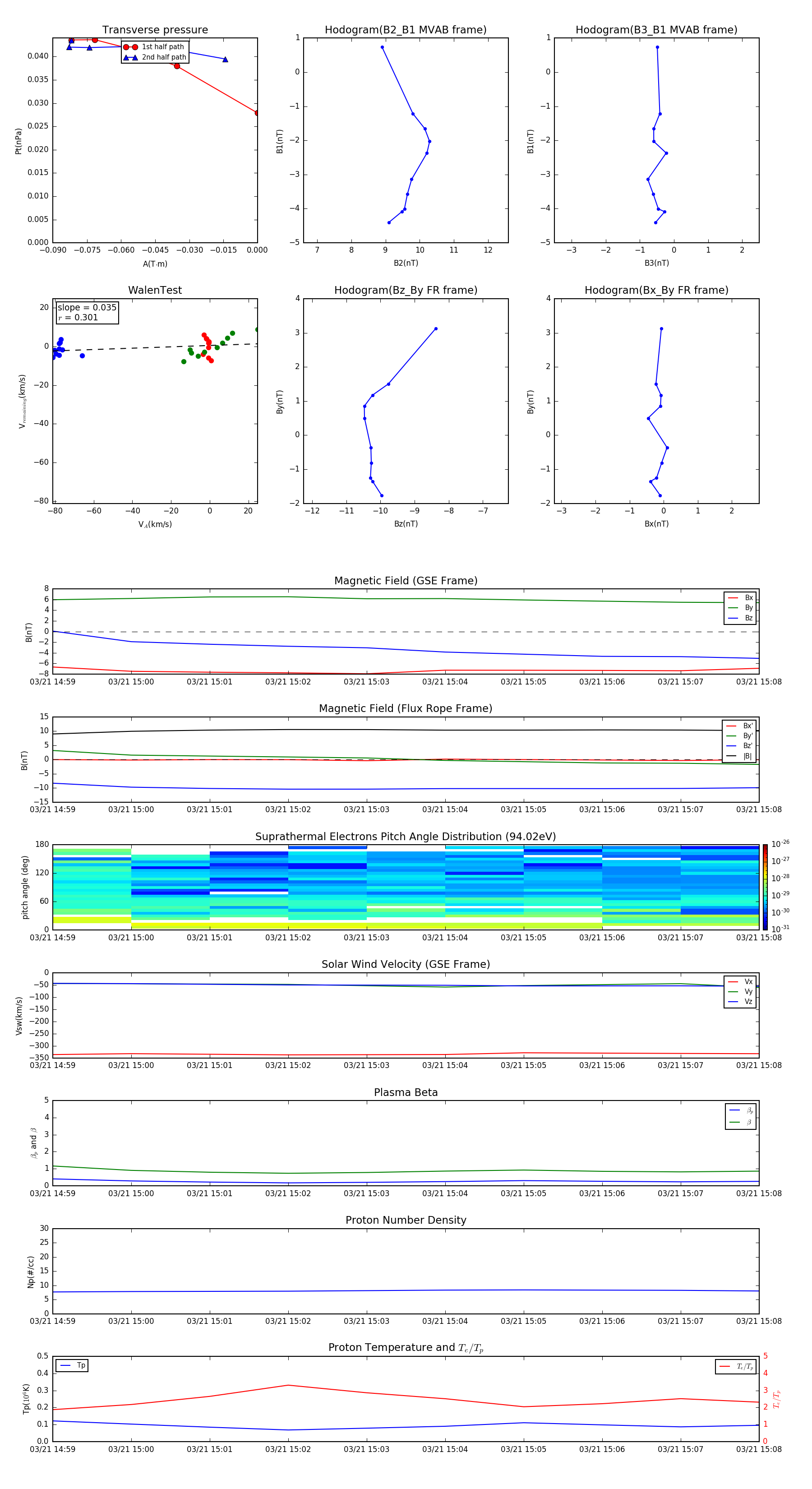
Task: Click the "By'" legend entry in Flux Rope plot
Action: (739, 736)
